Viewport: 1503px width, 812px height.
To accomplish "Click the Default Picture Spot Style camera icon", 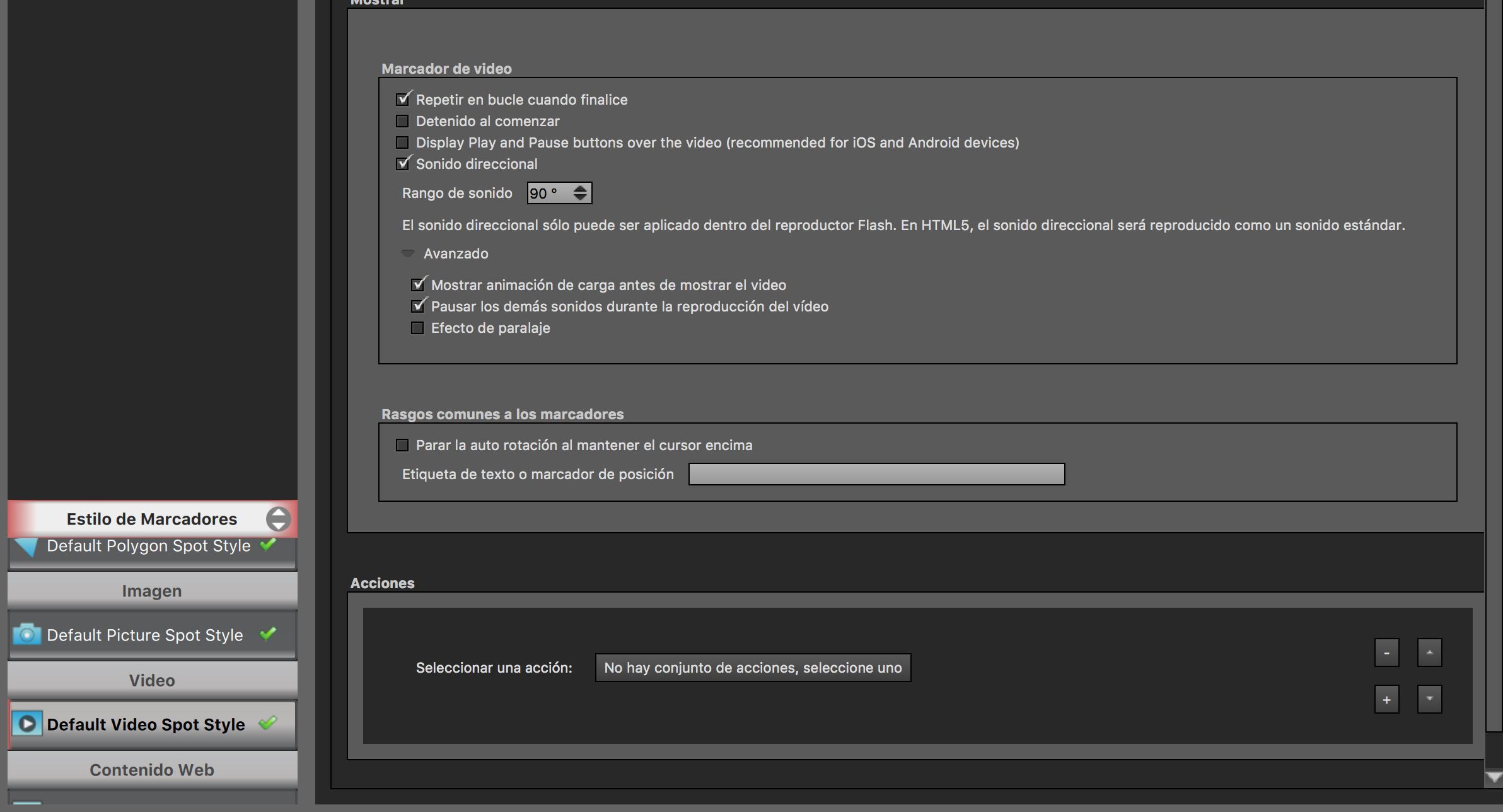I will 27,634.
